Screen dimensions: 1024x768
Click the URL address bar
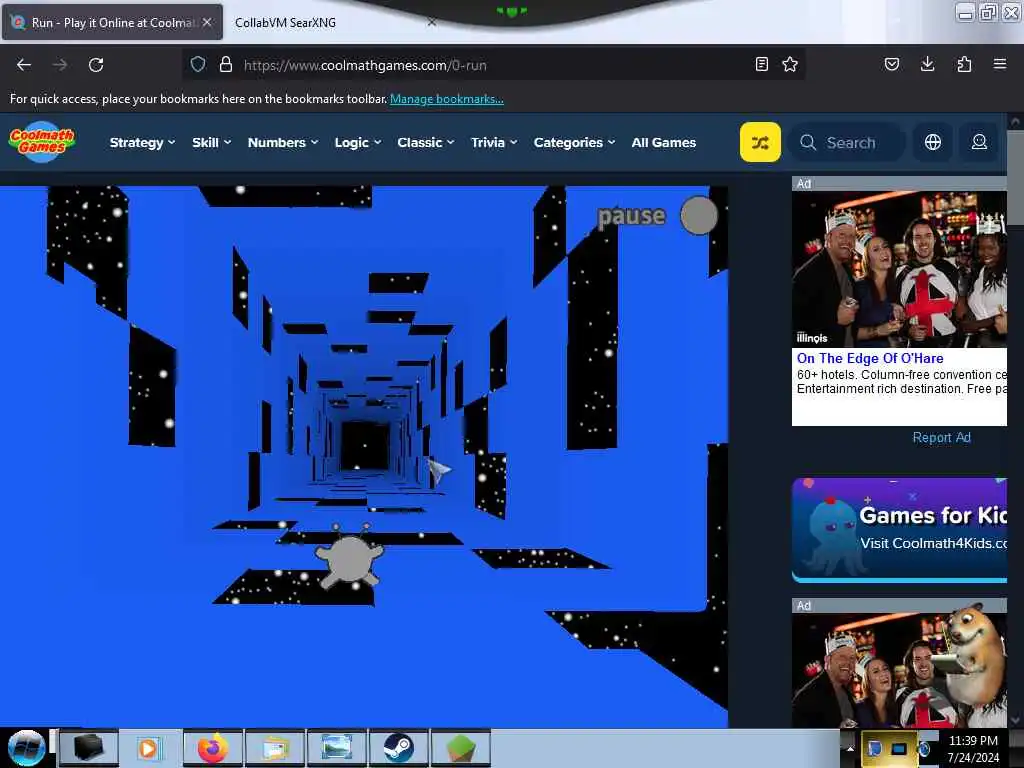tap(496, 65)
